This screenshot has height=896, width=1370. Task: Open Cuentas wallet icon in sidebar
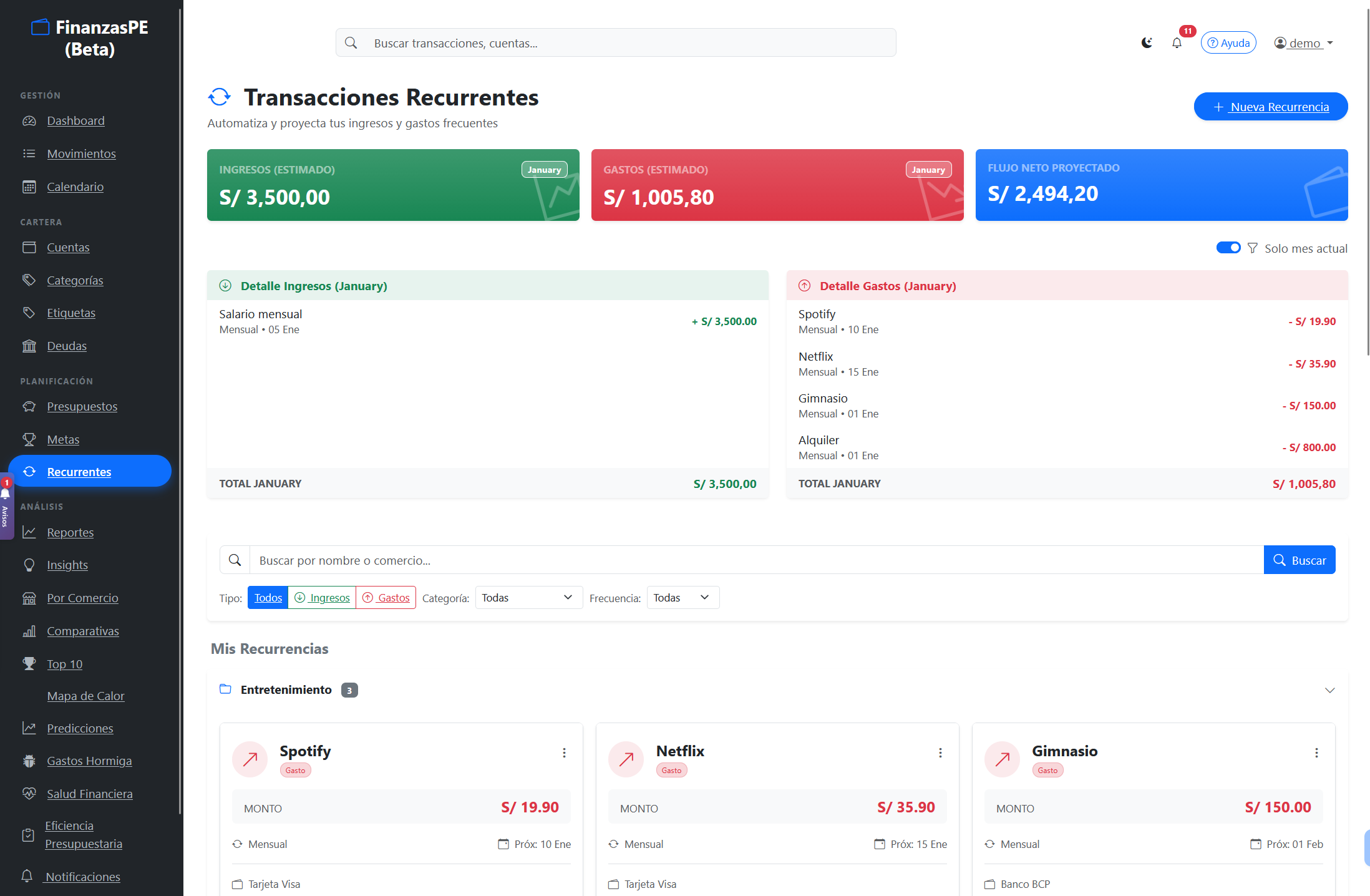[x=29, y=247]
